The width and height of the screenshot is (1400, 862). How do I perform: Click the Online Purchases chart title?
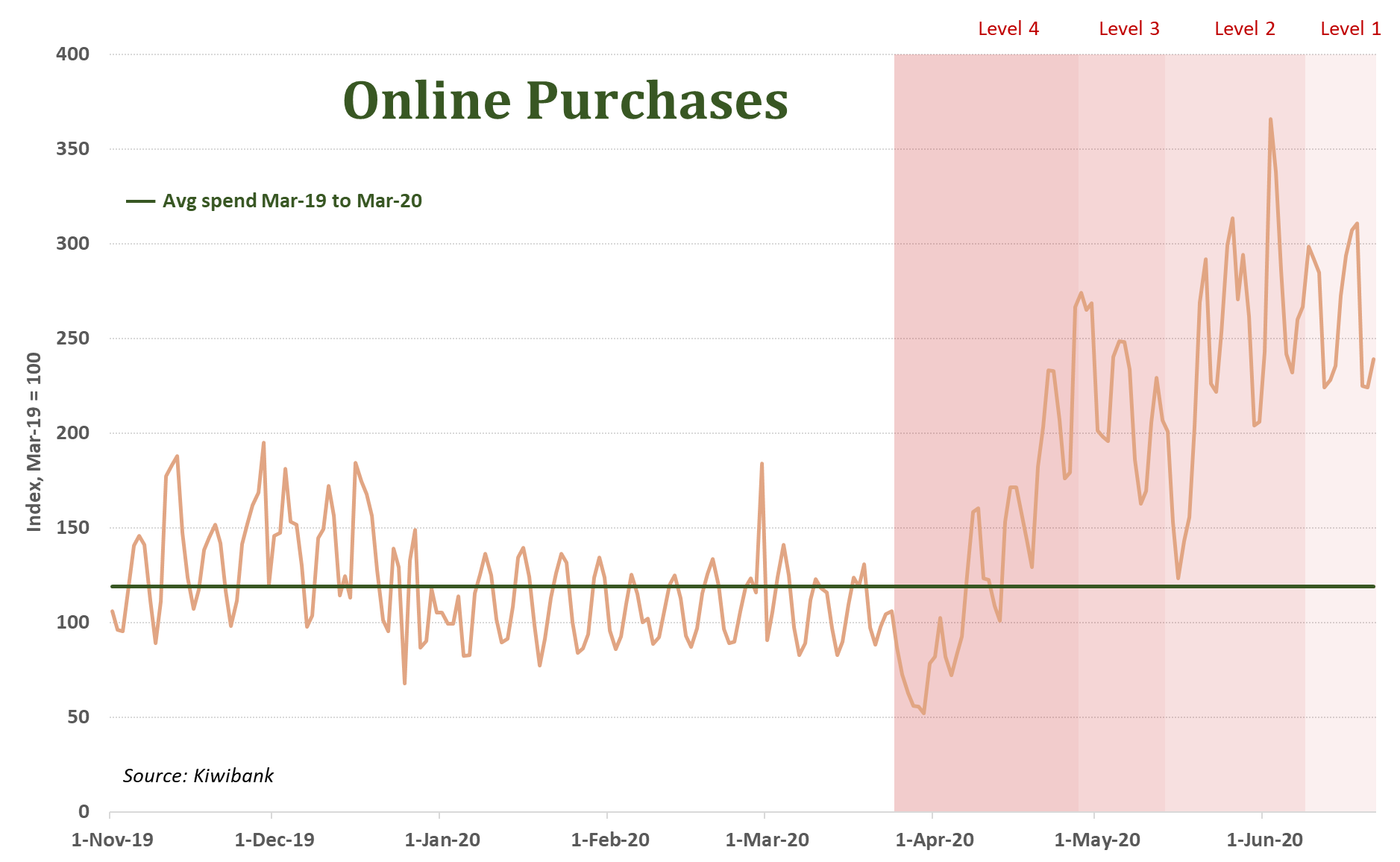565,101
